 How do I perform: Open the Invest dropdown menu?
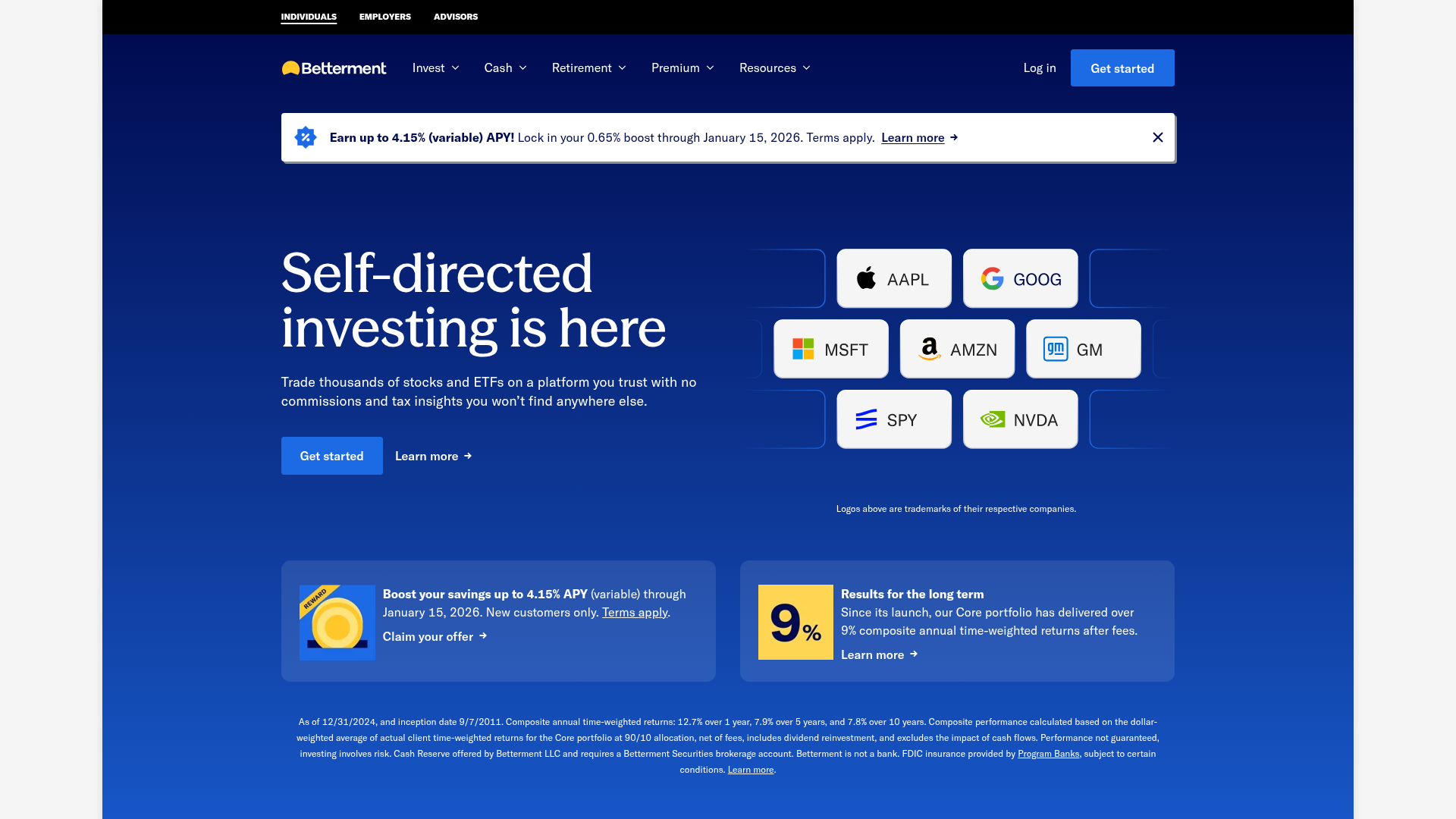click(435, 67)
